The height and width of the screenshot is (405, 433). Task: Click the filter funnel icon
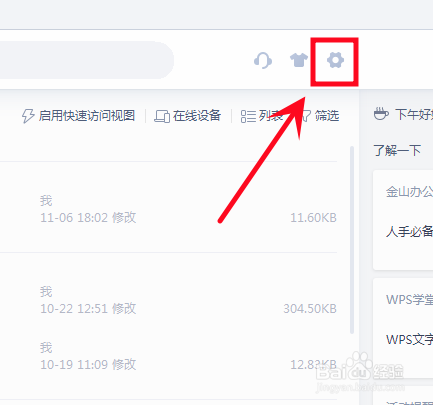306,116
